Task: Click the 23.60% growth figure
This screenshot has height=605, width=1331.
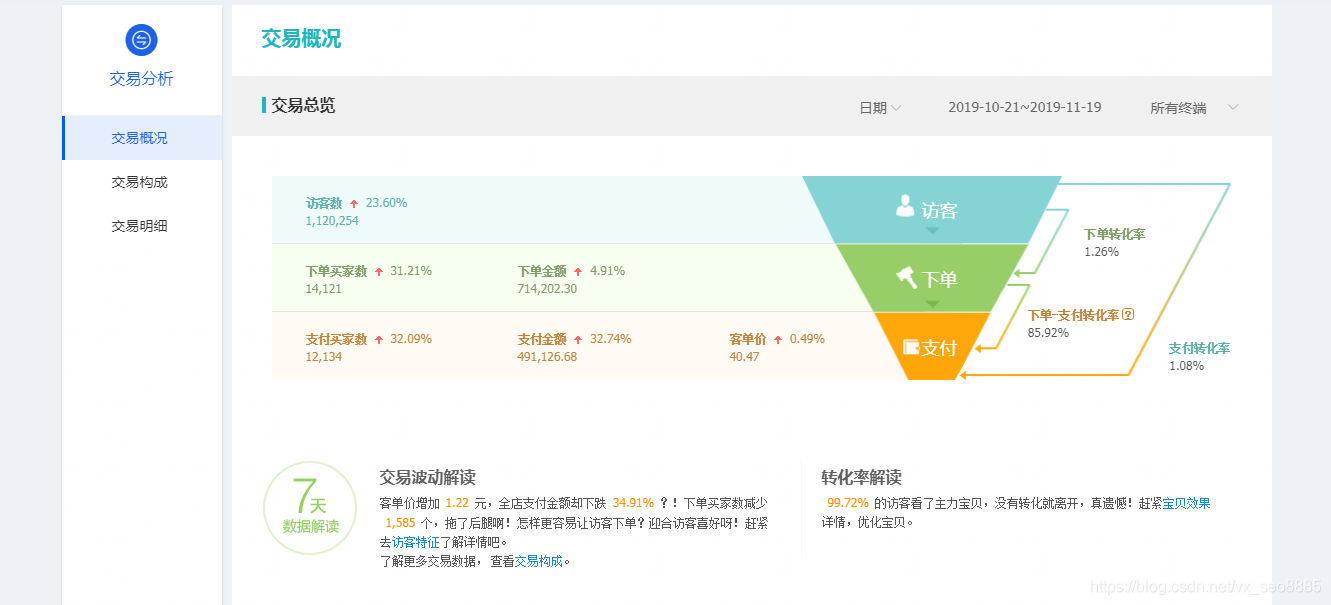Action: click(386, 203)
